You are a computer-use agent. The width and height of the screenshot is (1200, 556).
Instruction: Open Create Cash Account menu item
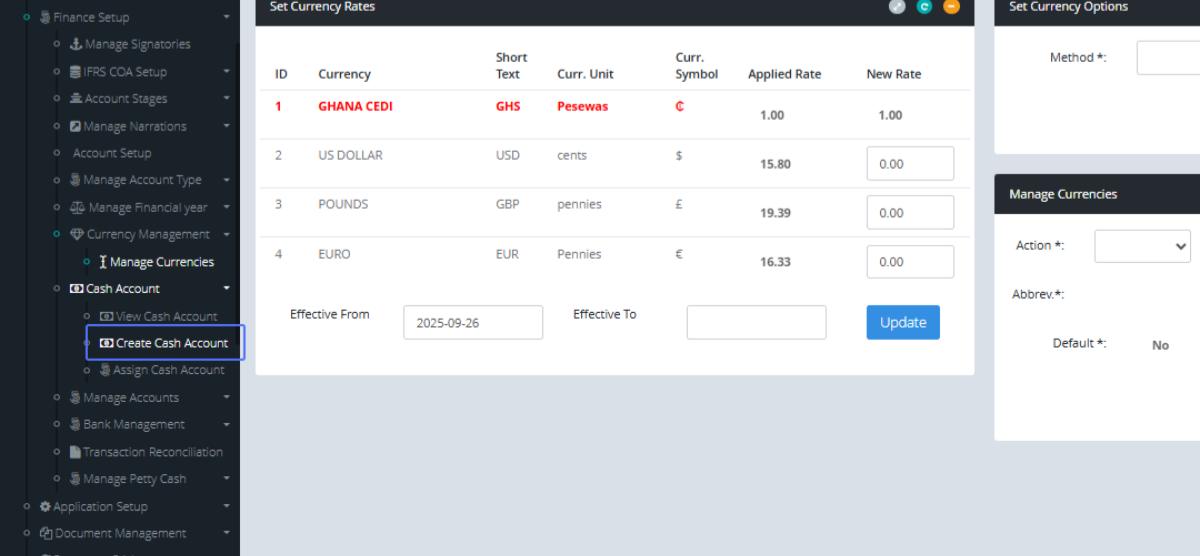[x=171, y=343]
